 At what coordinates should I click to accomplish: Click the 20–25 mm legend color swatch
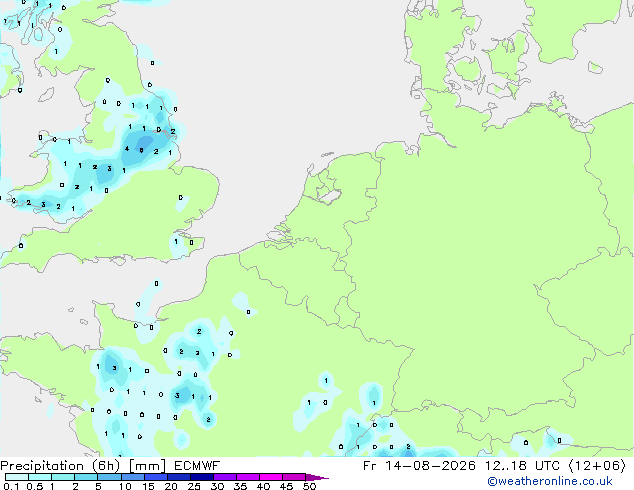[x=179, y=477]
